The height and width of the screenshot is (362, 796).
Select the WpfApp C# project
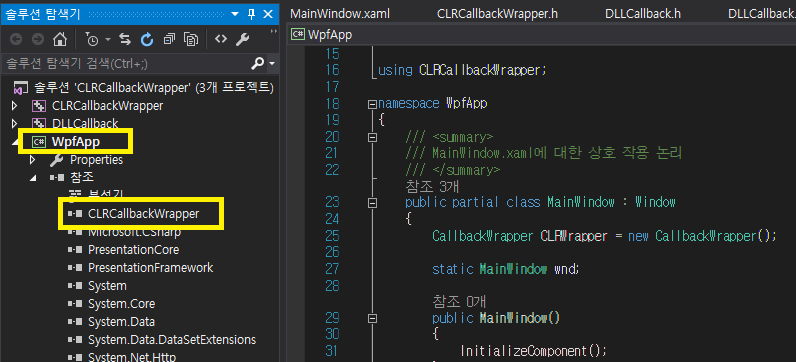[75, 142]
